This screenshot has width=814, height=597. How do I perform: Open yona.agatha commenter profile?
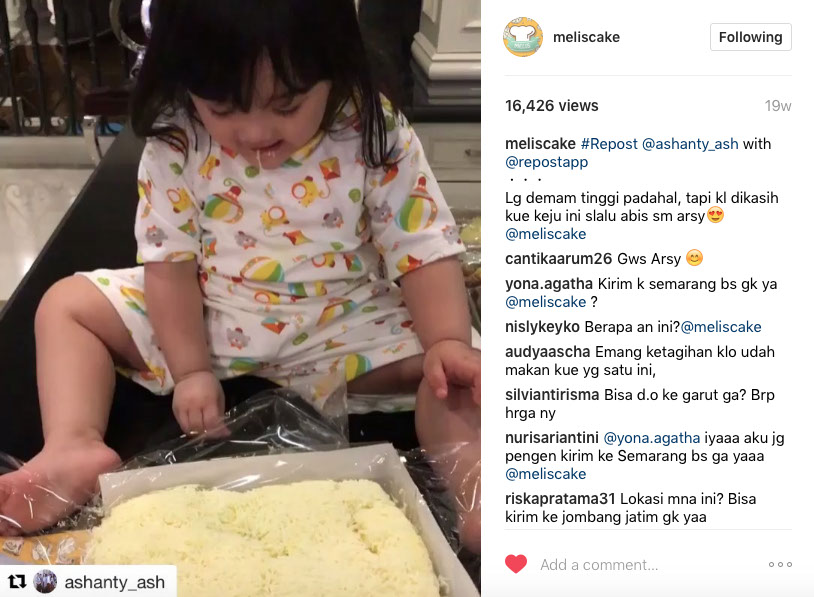[x=549, y=284]
